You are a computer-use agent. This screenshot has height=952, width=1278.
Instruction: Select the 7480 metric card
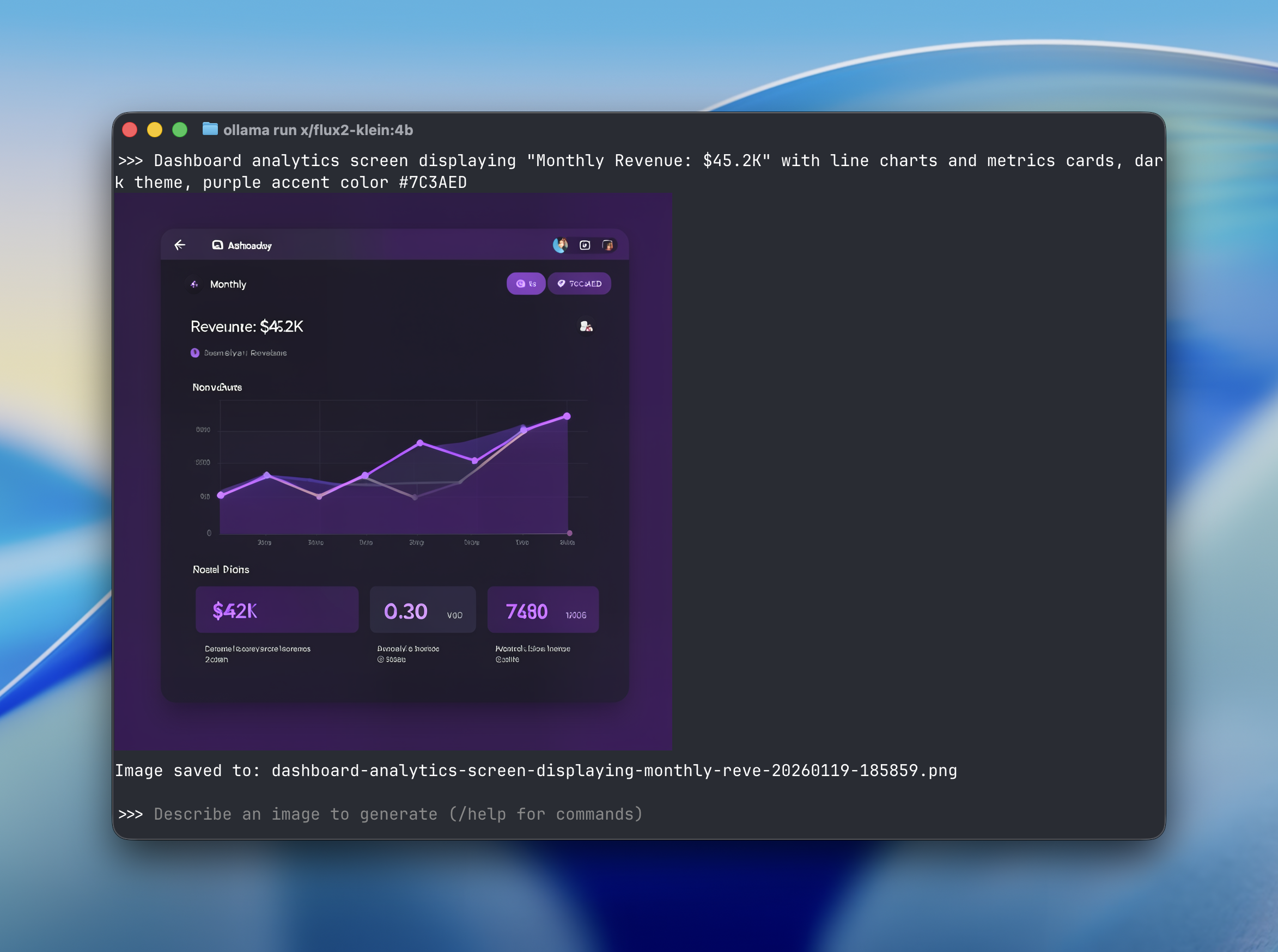543,609
